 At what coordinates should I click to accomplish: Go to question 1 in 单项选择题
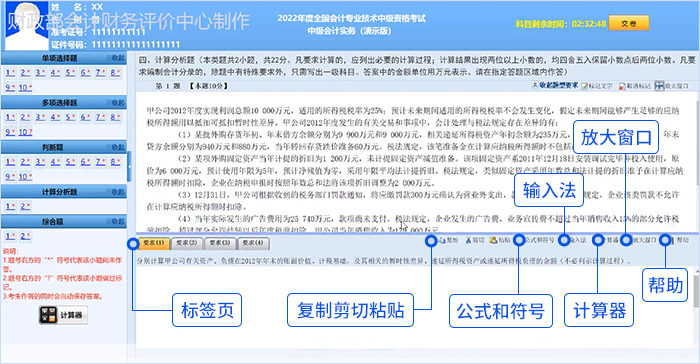[10, 72]
